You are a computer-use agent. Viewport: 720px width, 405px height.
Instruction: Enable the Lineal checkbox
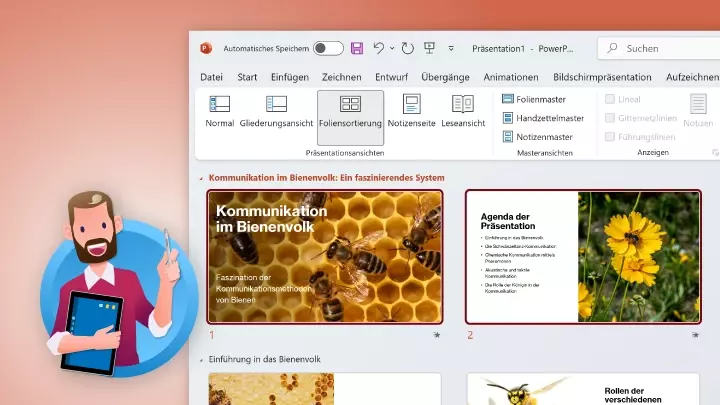(x=610, y=99)
